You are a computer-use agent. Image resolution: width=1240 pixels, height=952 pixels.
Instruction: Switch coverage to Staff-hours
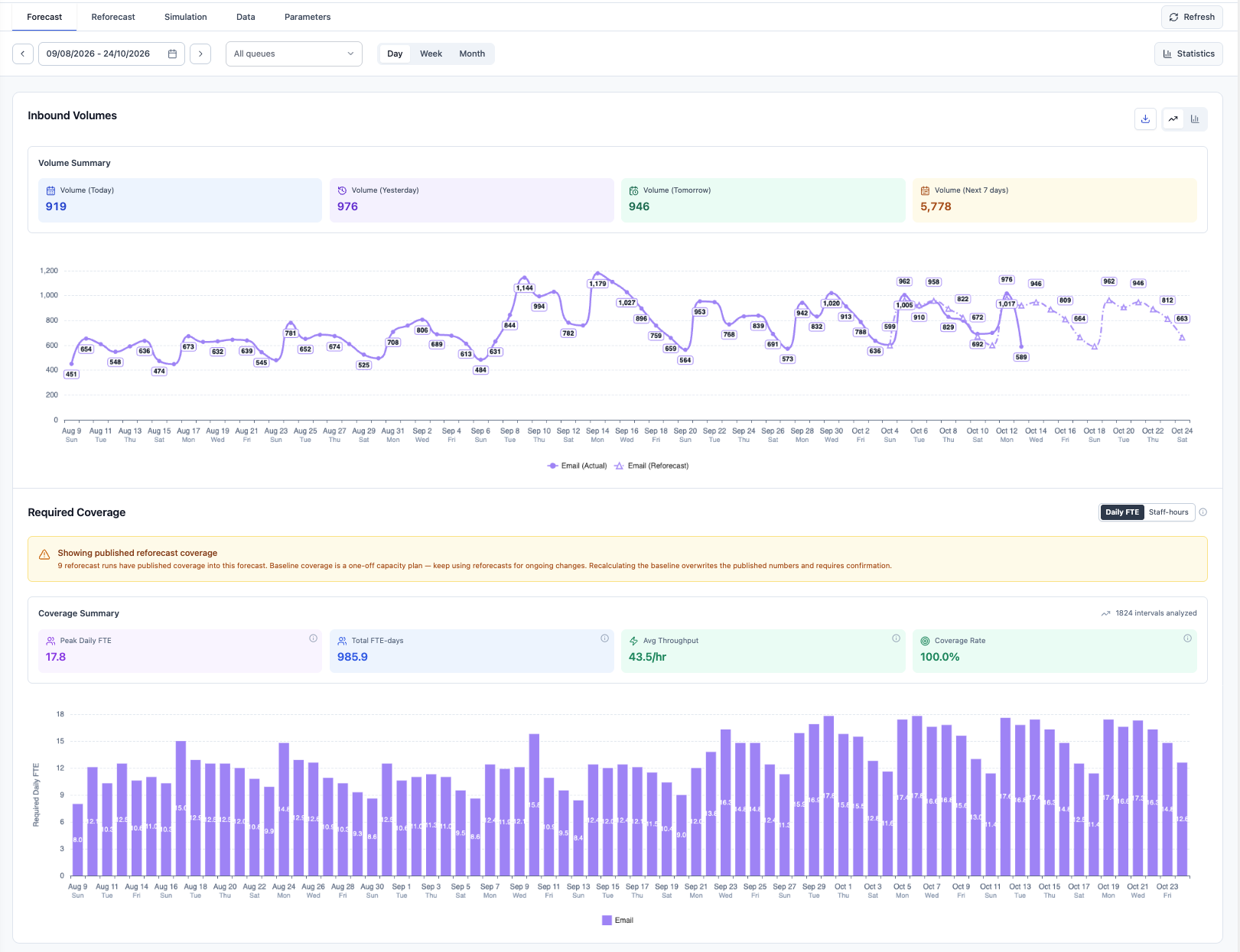click(x=1168, y=512)
